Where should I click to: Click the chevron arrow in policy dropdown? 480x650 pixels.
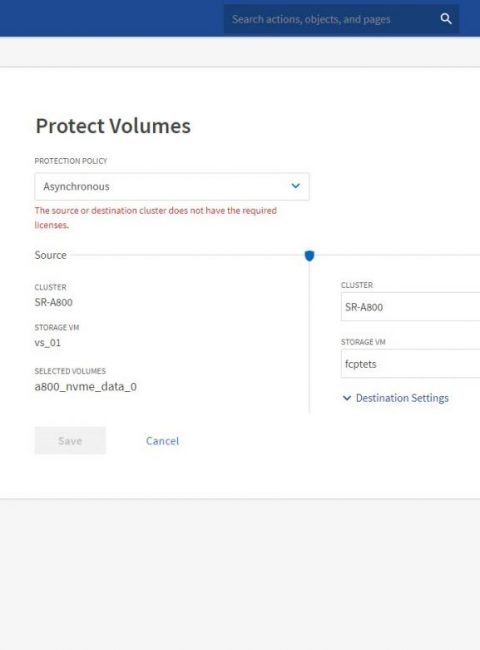296,186
